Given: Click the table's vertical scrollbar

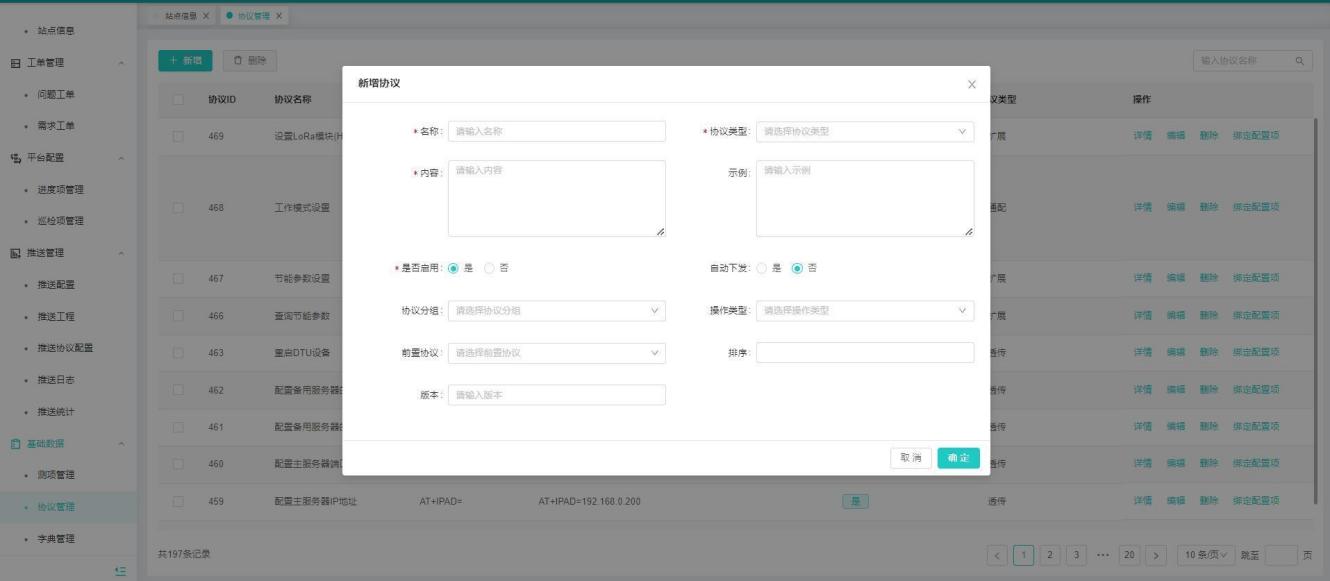Looking at the screenshot, I should 1316,300.
